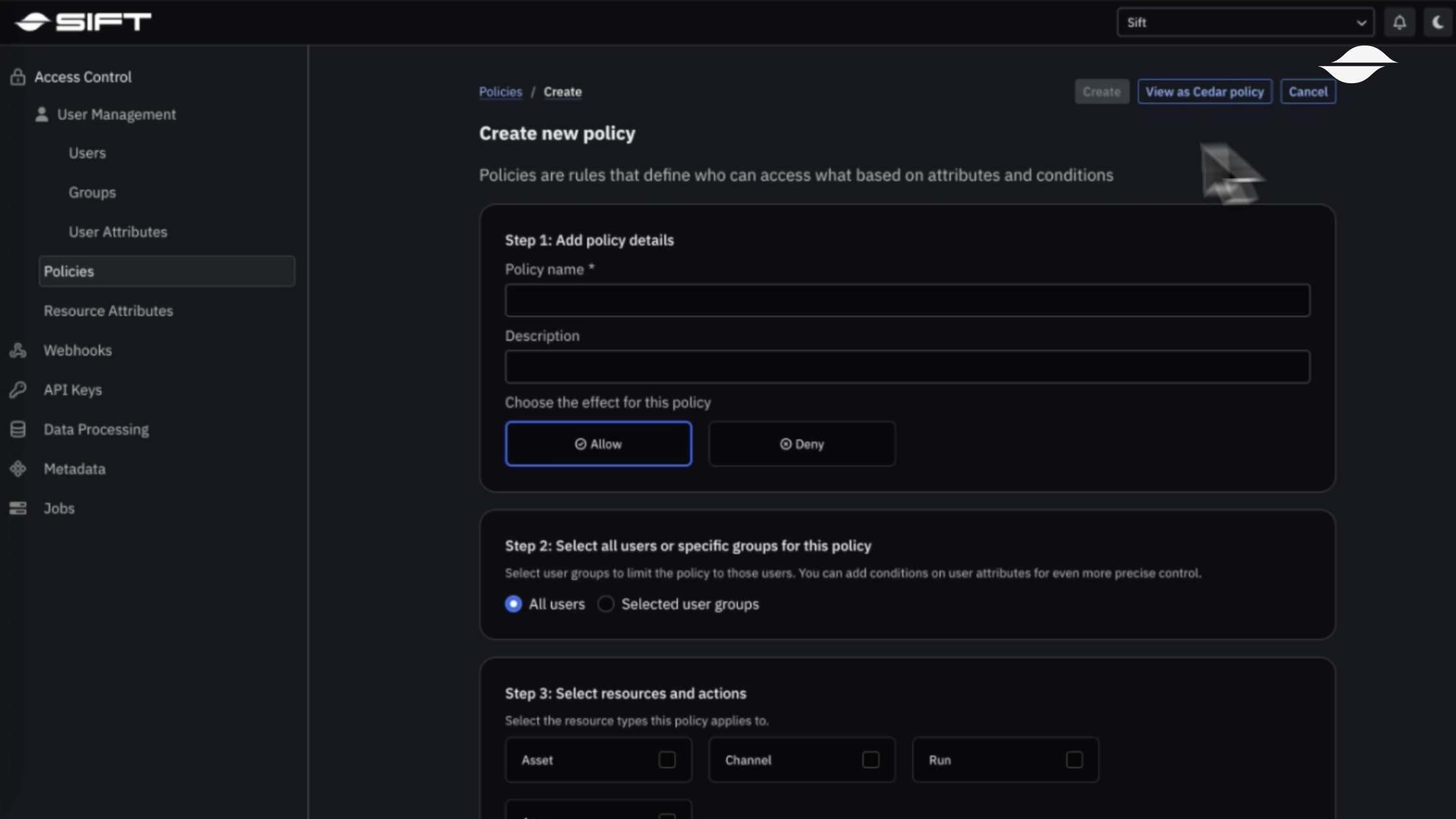1456x819 pixels.
Task: Click the Data Processing database icon
Action: 18,430
